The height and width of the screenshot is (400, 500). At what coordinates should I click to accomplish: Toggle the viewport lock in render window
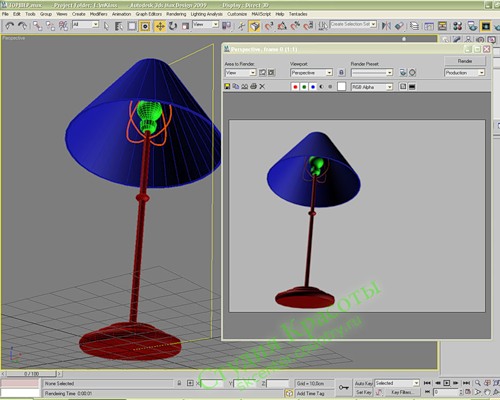pos(341,72)
